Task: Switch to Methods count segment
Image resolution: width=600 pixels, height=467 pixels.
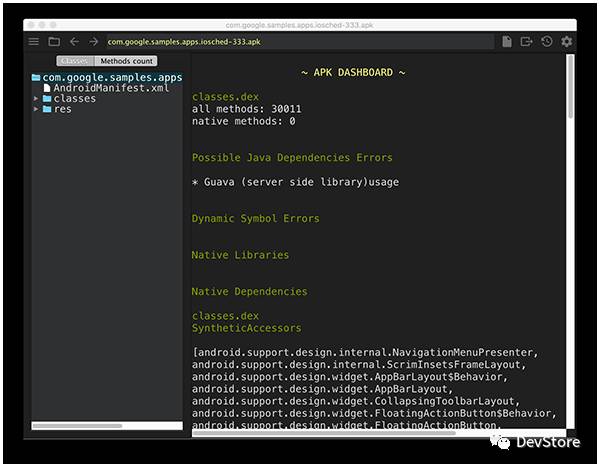Action: point(126,61)
